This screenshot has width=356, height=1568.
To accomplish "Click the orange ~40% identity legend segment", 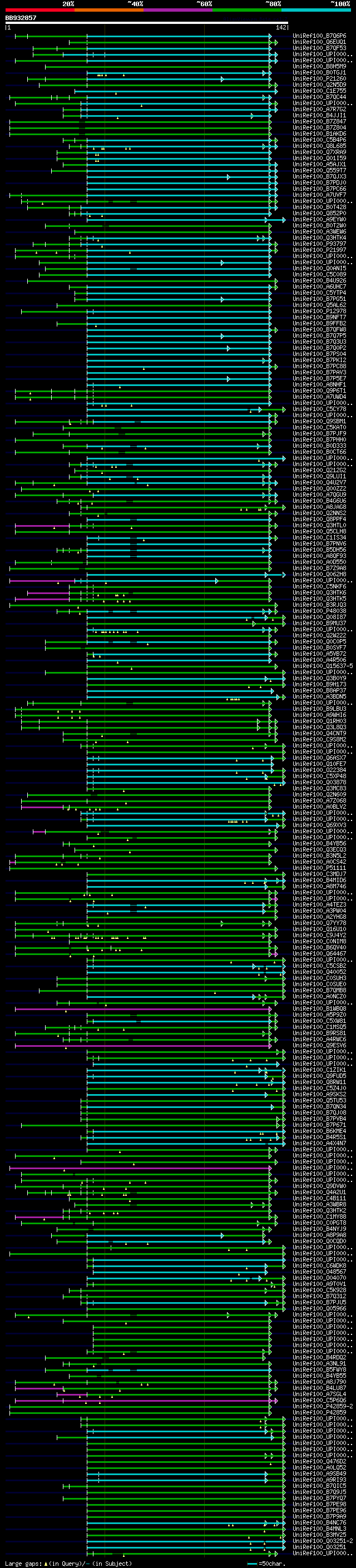I will pyautogui.click(x=109, y=10).
